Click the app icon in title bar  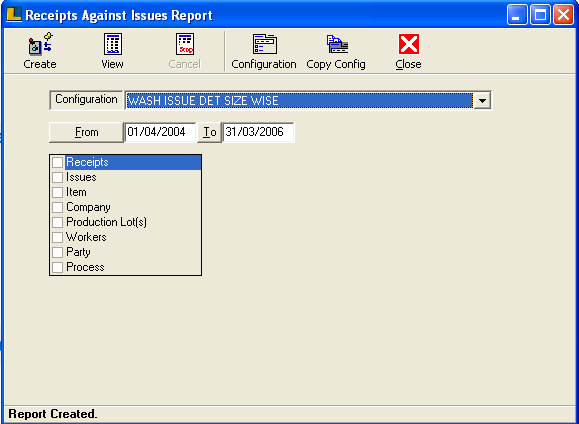pyautogui.click(x=14, y=15)
